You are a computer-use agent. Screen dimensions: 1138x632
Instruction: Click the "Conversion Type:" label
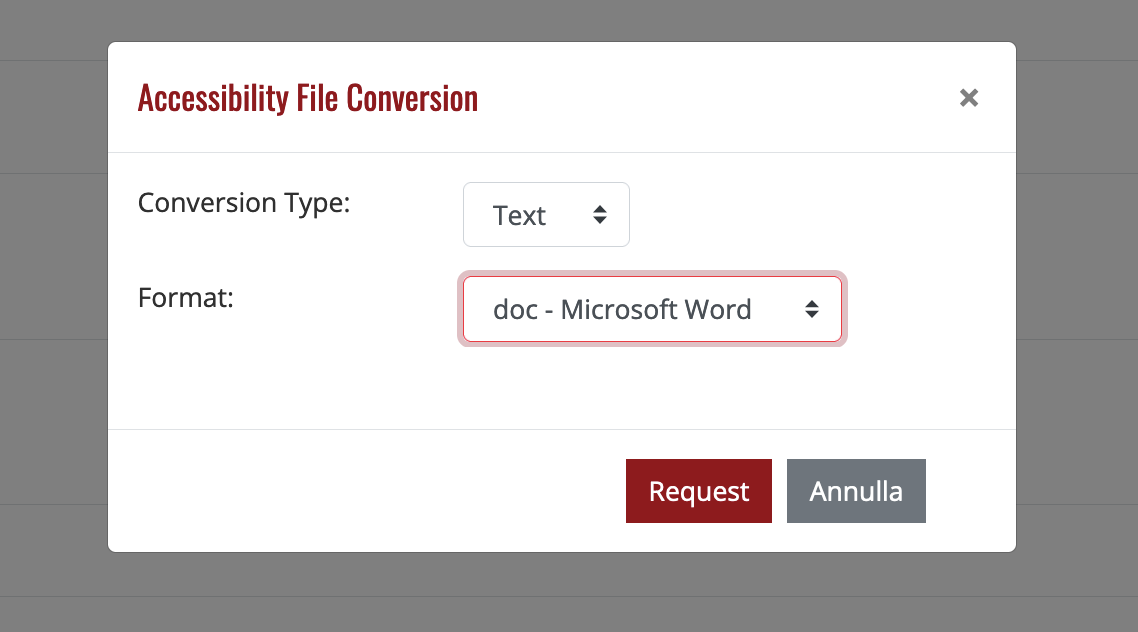[x=244, y=203]
